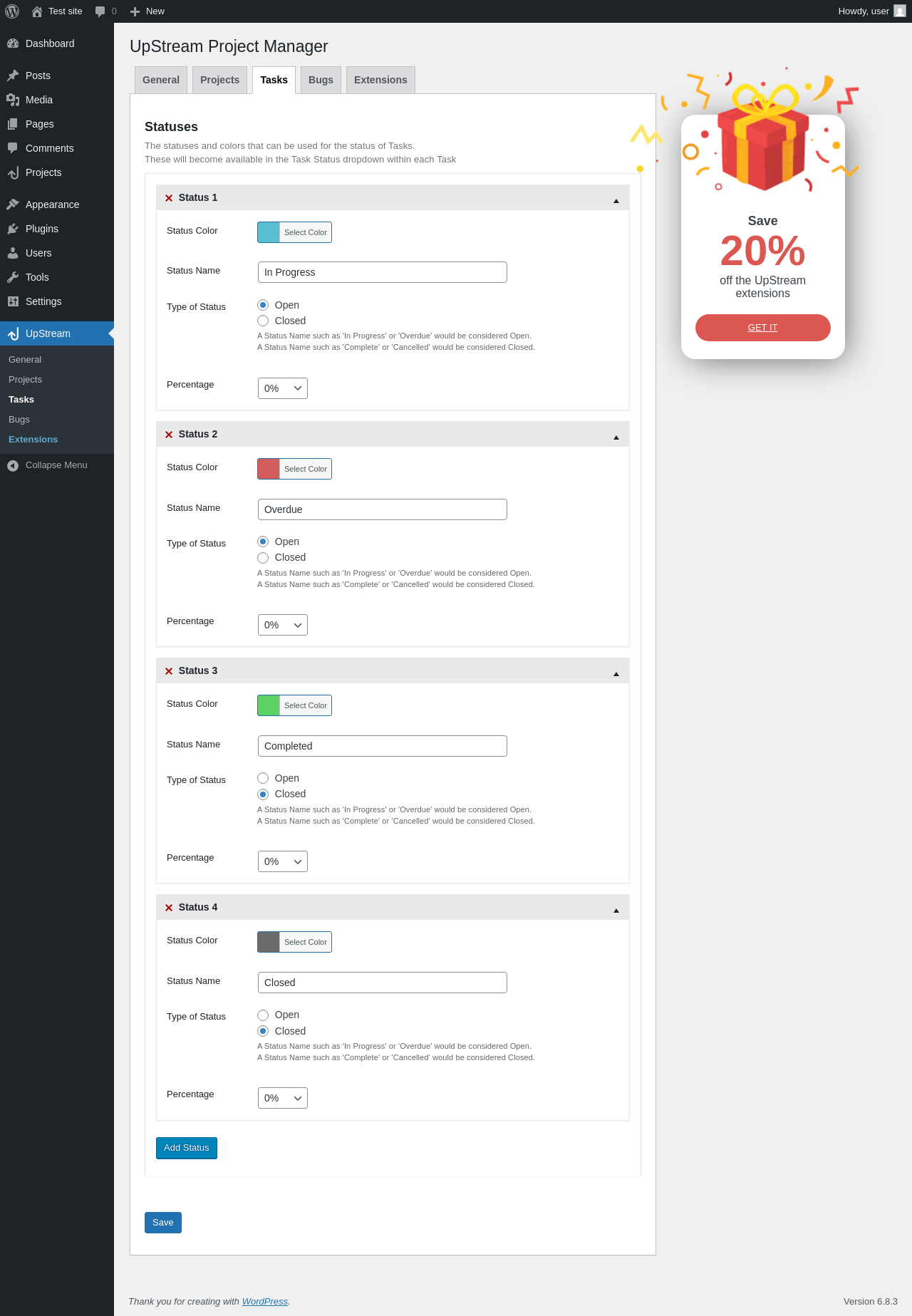Viewport: 912px width, 1316px height.
Task: Click the In Progress status name field
Action: 383,272
